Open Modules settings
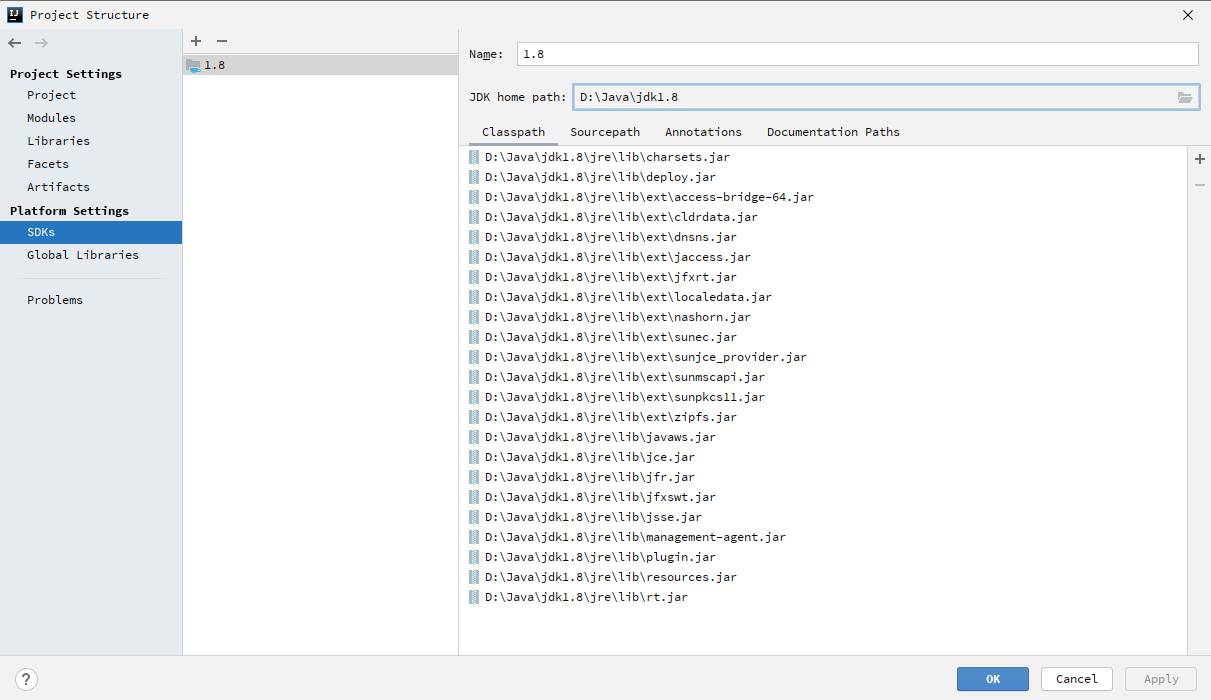This screenshot has width=1211, height=700. coord(52,118)
